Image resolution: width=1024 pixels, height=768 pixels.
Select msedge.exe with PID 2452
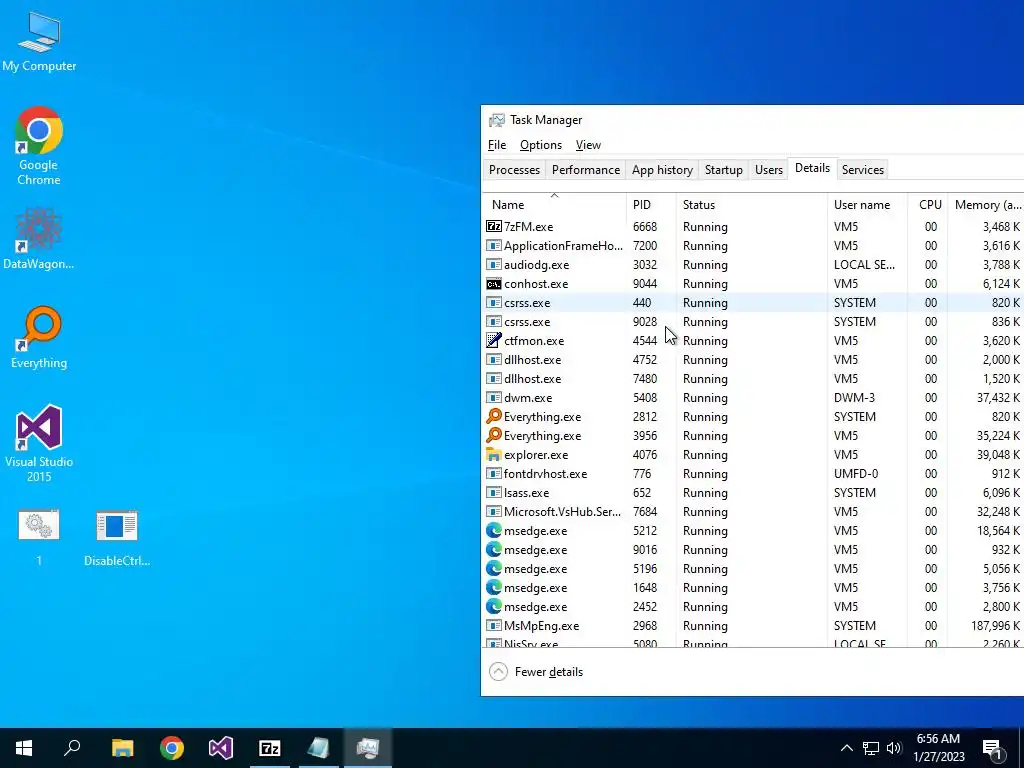point(754,606)
